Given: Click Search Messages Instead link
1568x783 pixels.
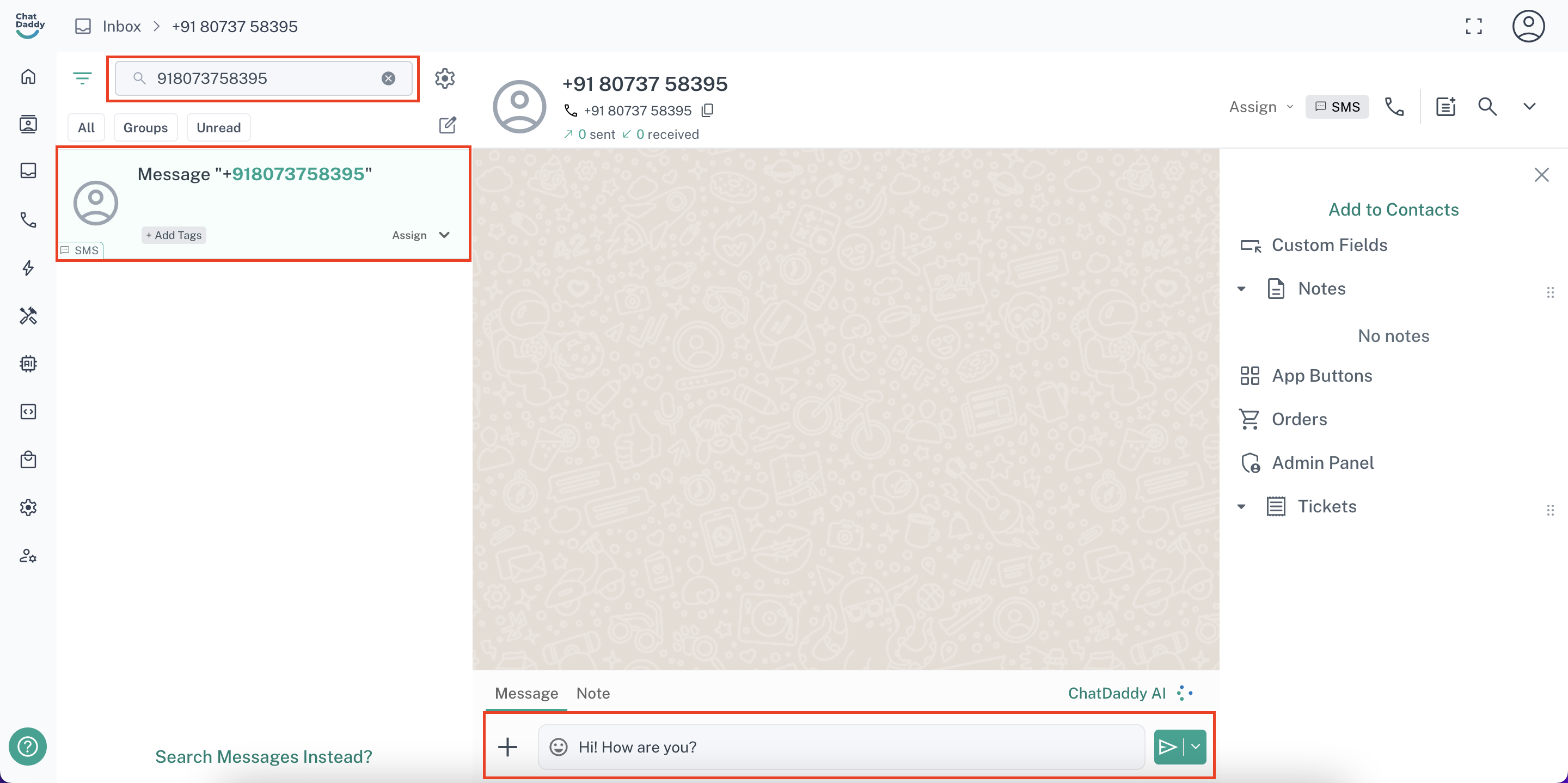Looking at the screenshot, I should point(263,756).
